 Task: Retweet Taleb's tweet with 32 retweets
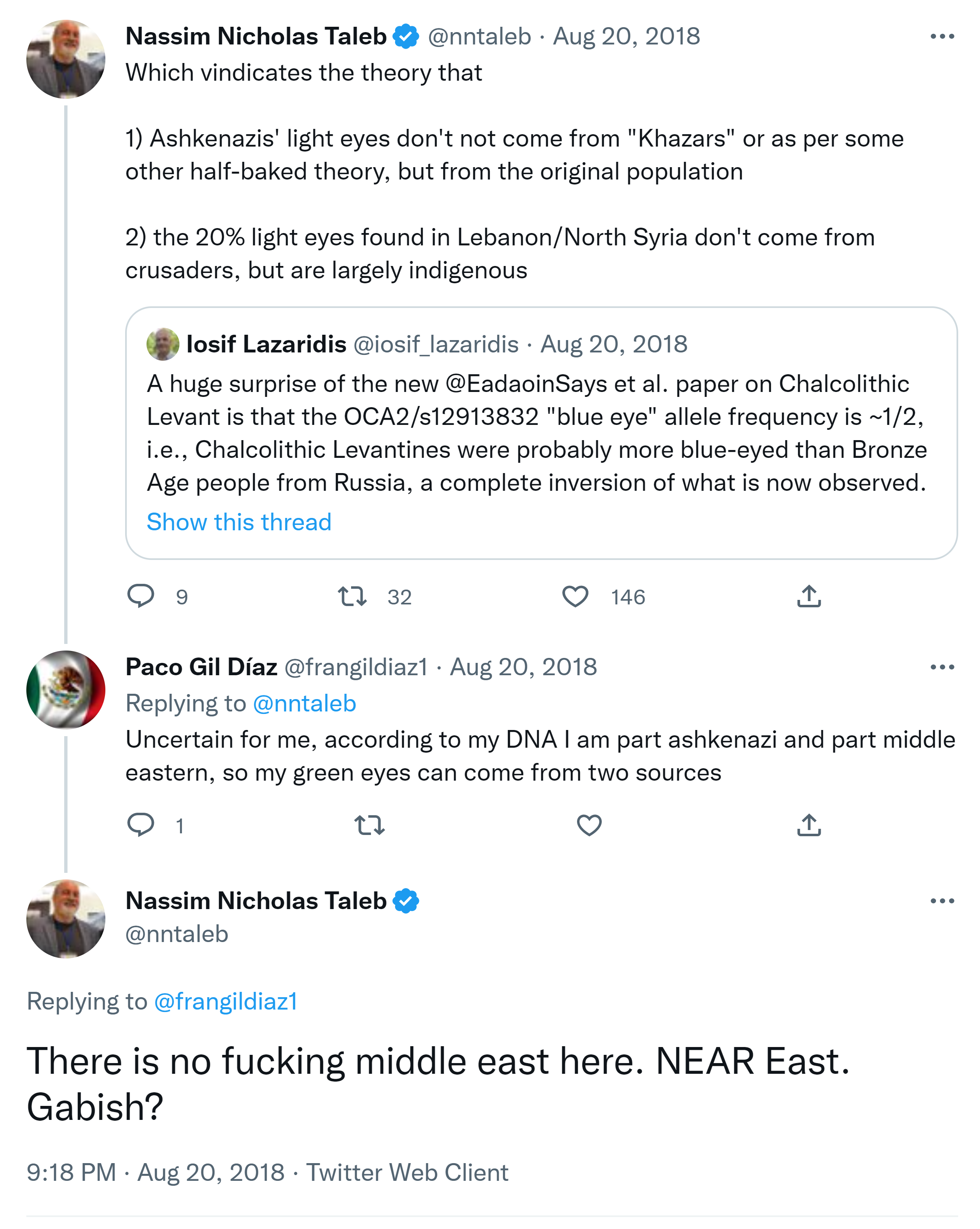coord(352,596)
